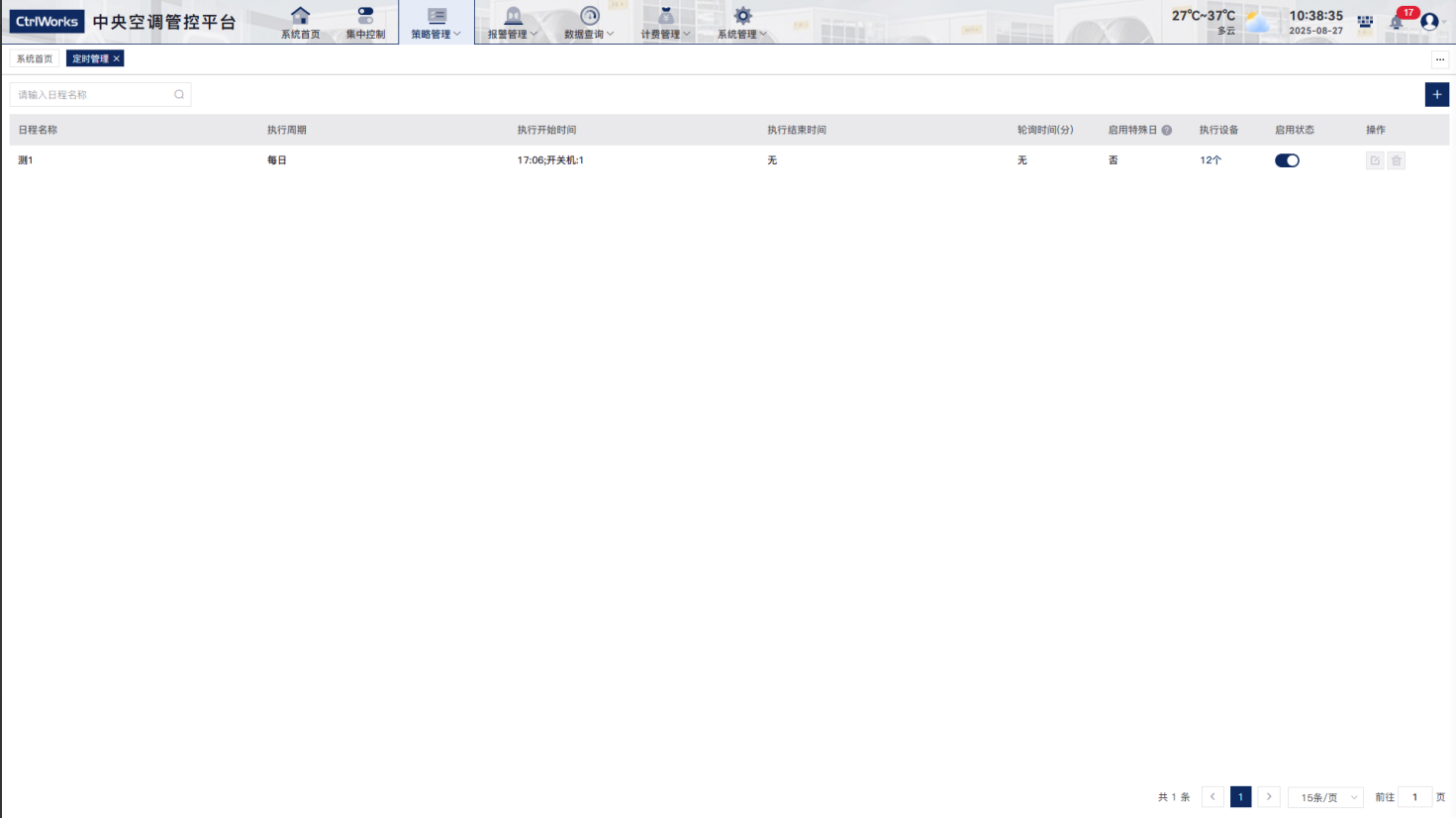This screenshot has height=818, width=1456.
Task: Delete the 测1 schedule row
Action: (1397, 160)
